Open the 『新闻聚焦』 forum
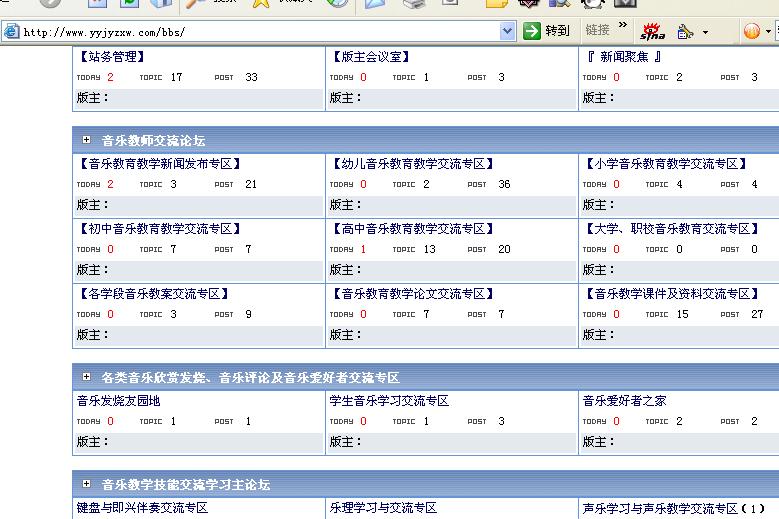779x519 pixels. (624, 57)
